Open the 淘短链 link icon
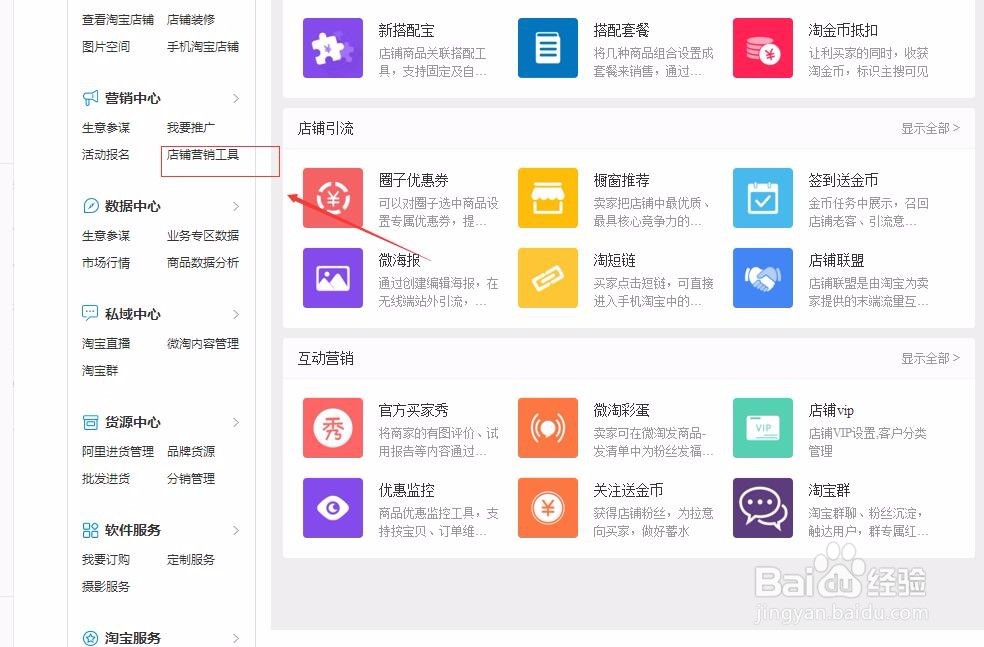 [x=547, y=278]
